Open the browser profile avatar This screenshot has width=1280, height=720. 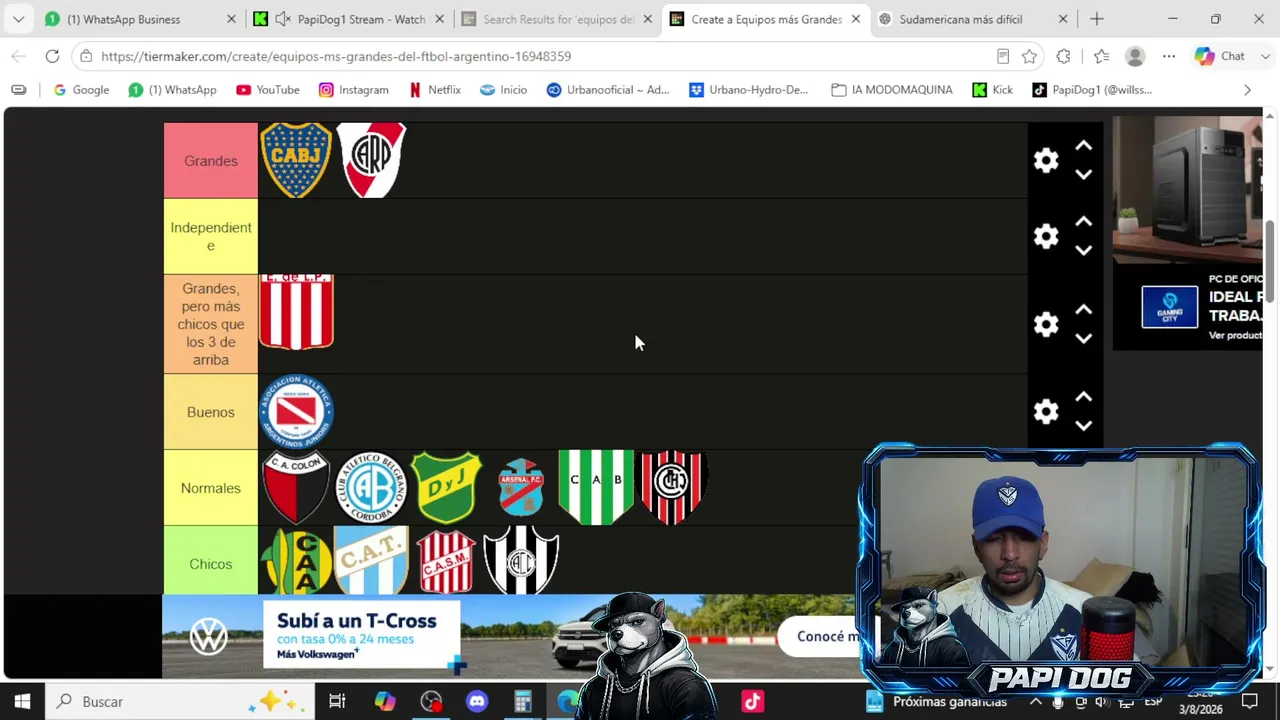(x=1135, y=56)
